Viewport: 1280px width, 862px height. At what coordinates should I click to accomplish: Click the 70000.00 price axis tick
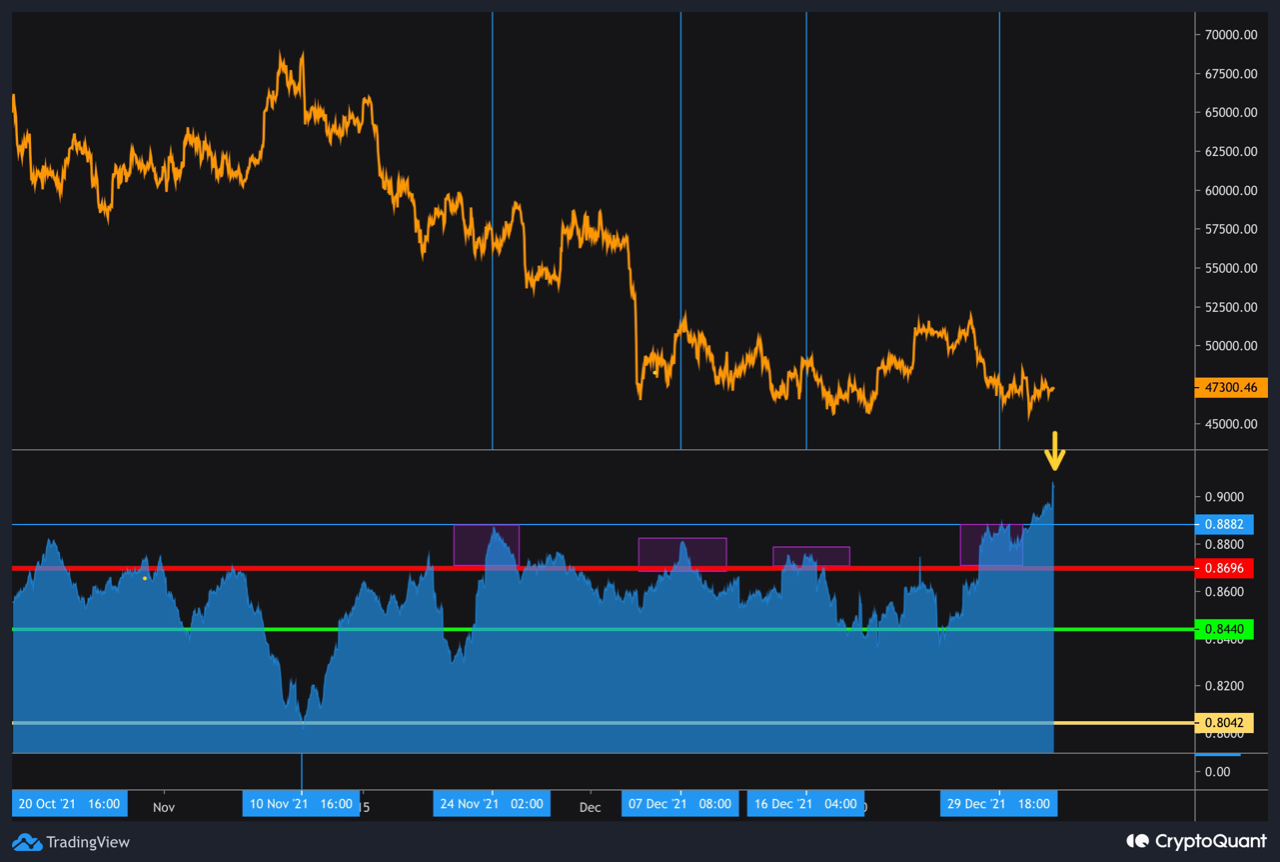click(1229, 35)
